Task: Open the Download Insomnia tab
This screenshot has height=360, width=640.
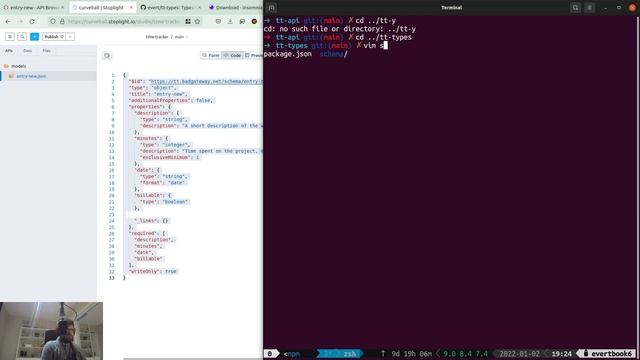Action: pyautogui.click(x=235, y=7)
